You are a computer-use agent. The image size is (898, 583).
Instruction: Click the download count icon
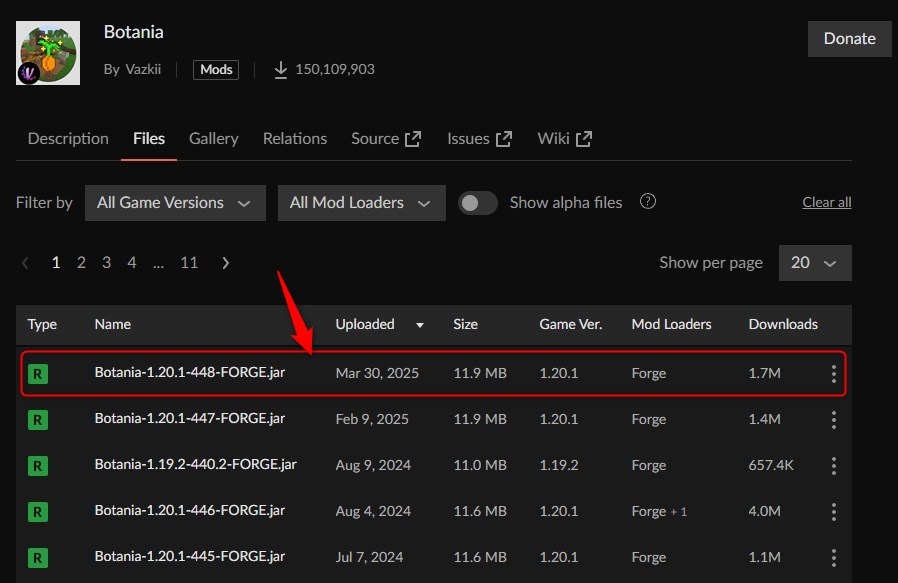pyautogui.click(x=281, y=70)
